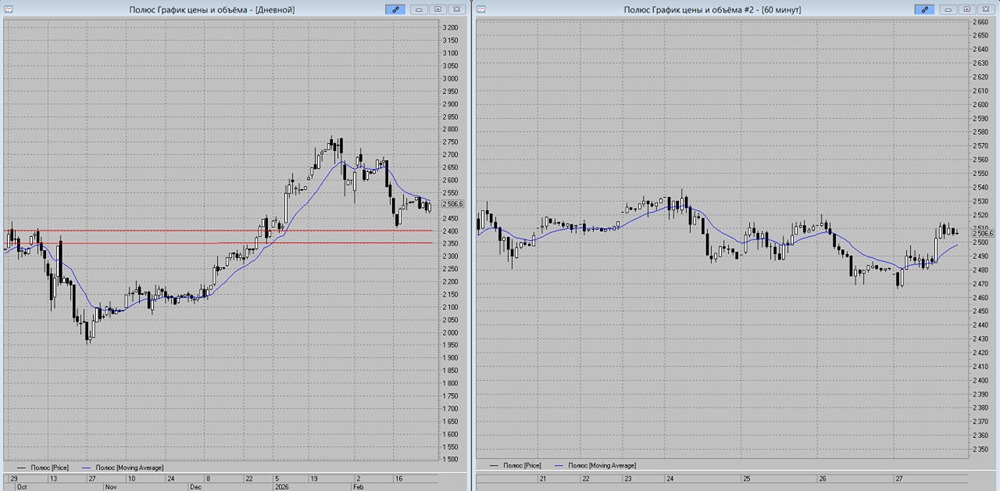Click date label 13 on Дневной time axis

[54, 478]
